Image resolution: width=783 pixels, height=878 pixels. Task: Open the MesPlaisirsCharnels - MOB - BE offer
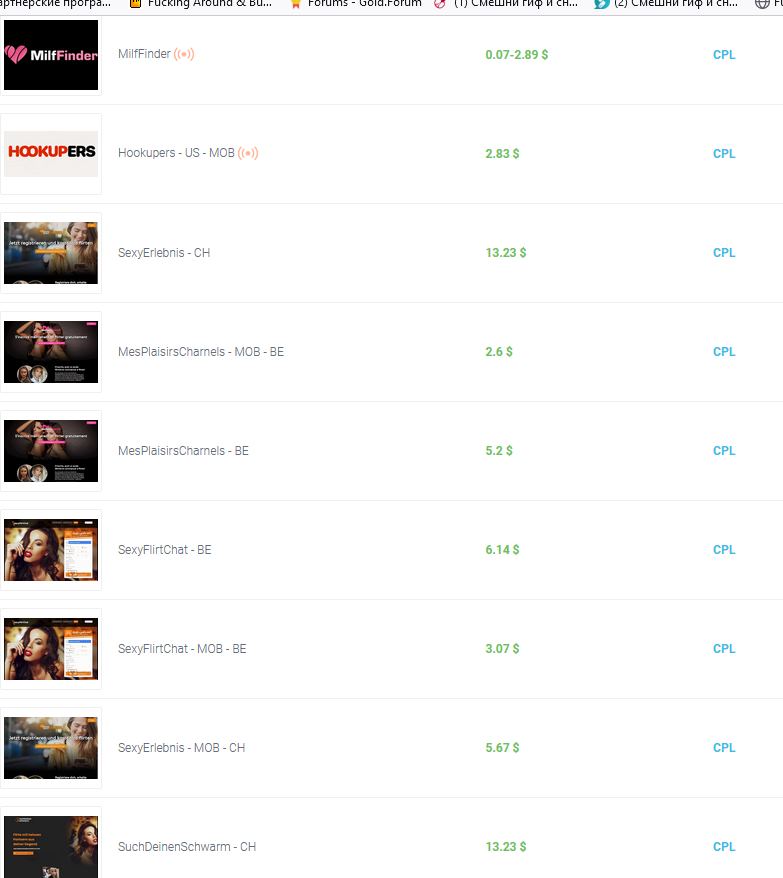click(x=201, y=352)
